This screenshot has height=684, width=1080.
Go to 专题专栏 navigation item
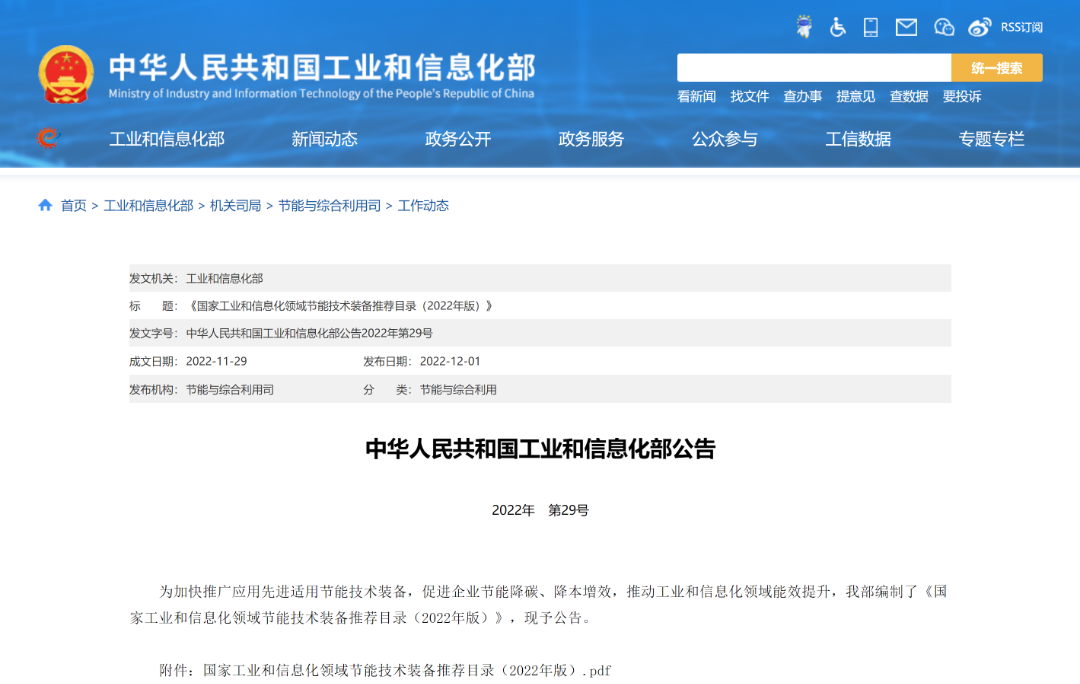(x=991, y=139)
